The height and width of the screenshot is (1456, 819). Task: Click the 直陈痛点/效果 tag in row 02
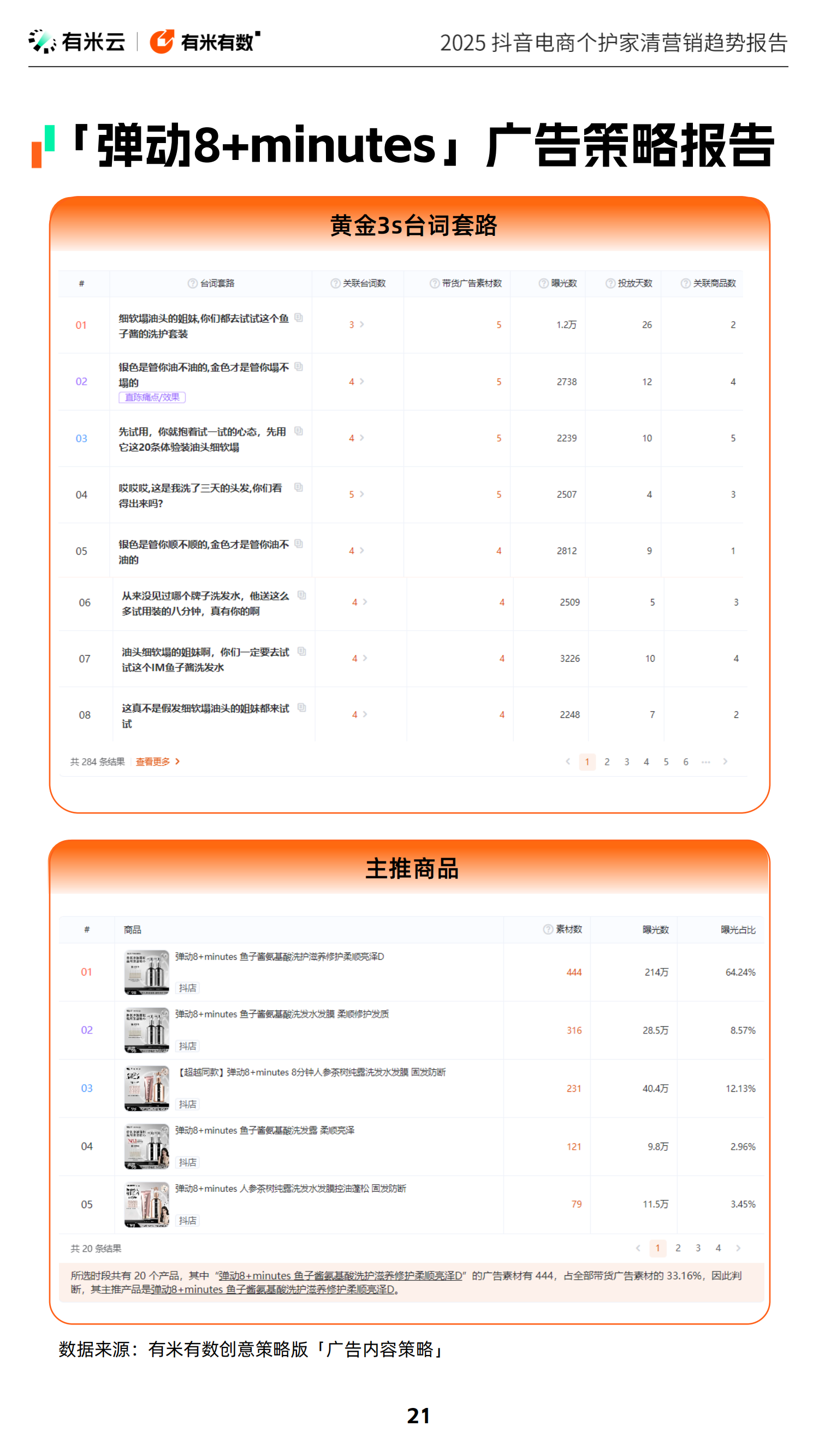(152, 397)
